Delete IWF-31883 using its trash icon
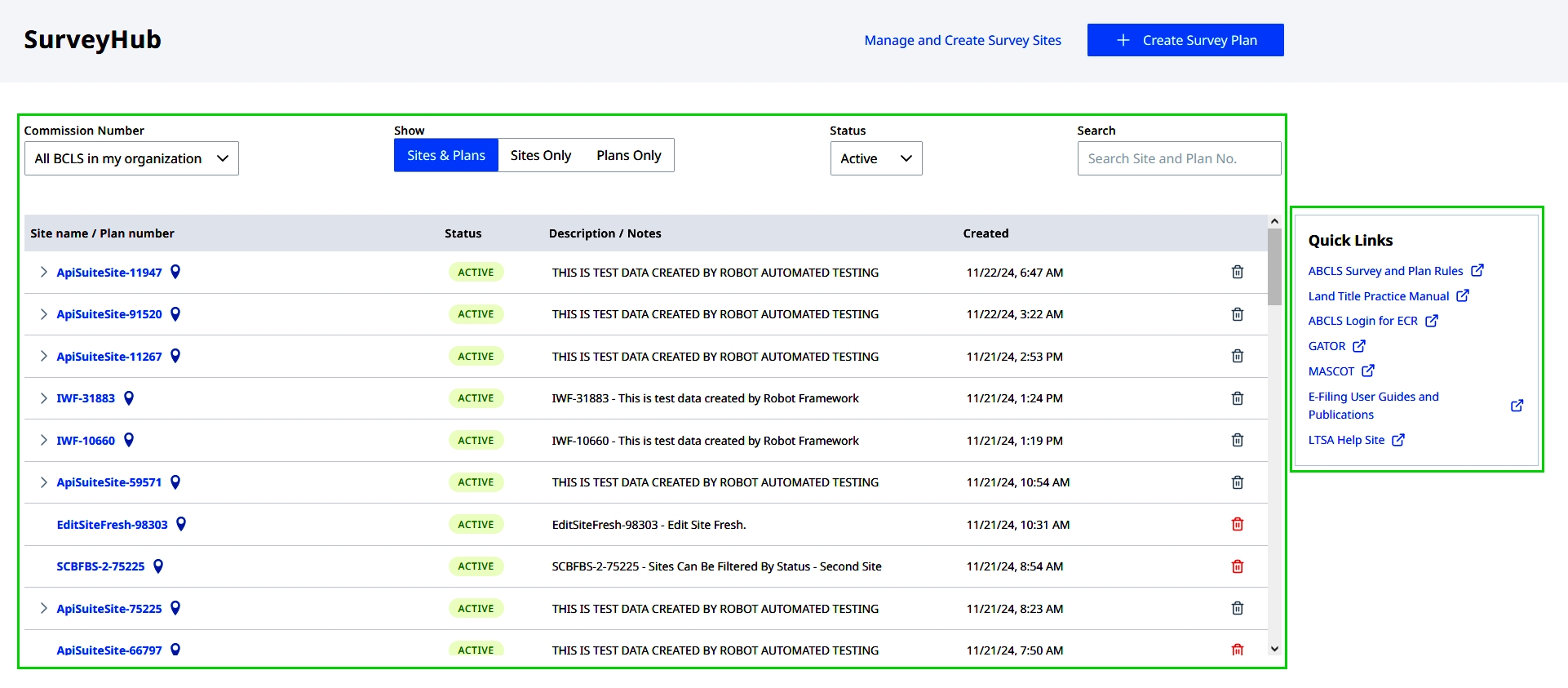Screen dimensions: 1568x688 coord(1237,398)
